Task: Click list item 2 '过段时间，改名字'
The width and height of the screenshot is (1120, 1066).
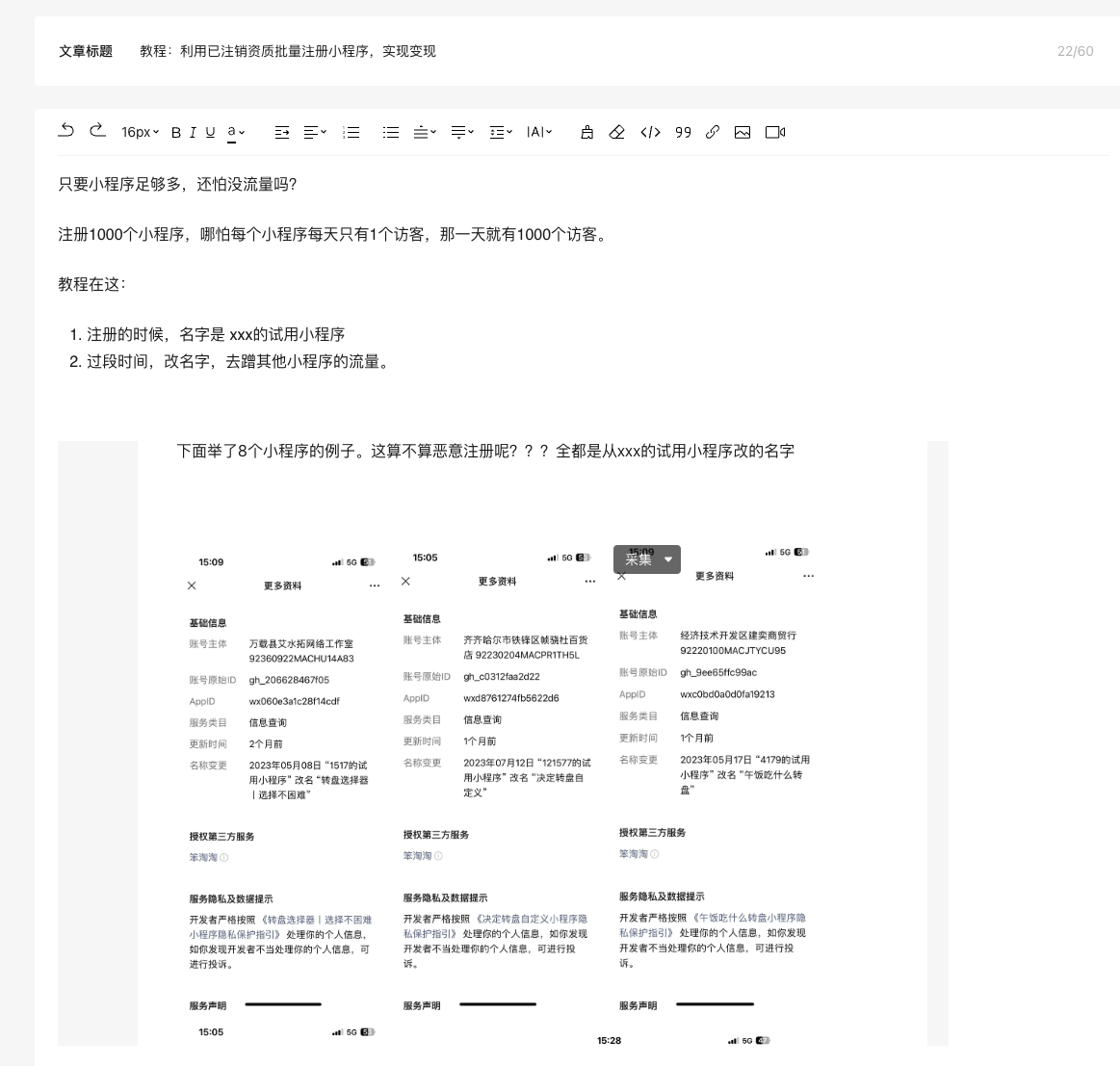Action: (x=241, y=361)
